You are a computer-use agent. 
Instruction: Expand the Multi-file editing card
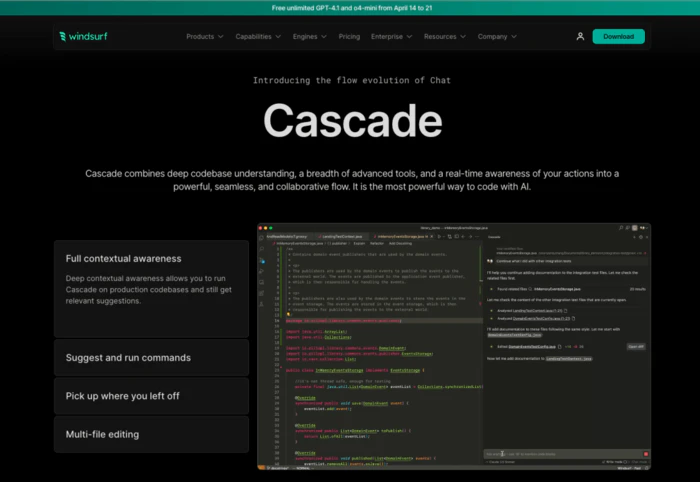pos(151,434)
